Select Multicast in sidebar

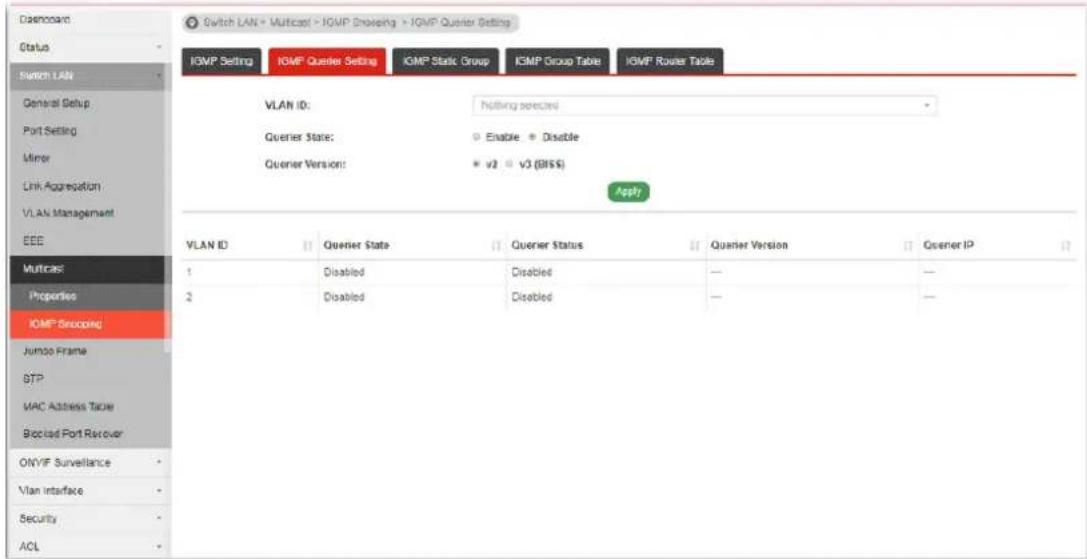tap(85, 269)
